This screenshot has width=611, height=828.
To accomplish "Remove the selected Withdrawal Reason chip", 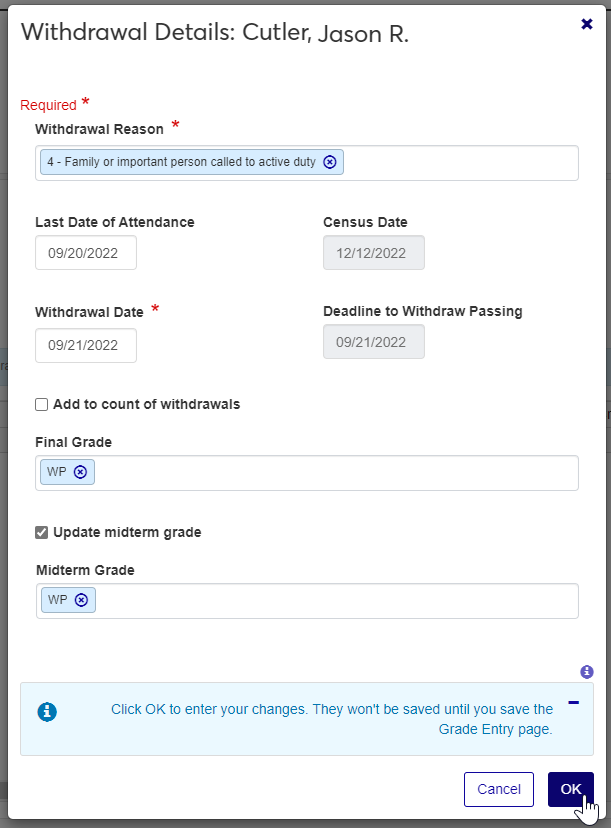I will (x=330, y=162).
